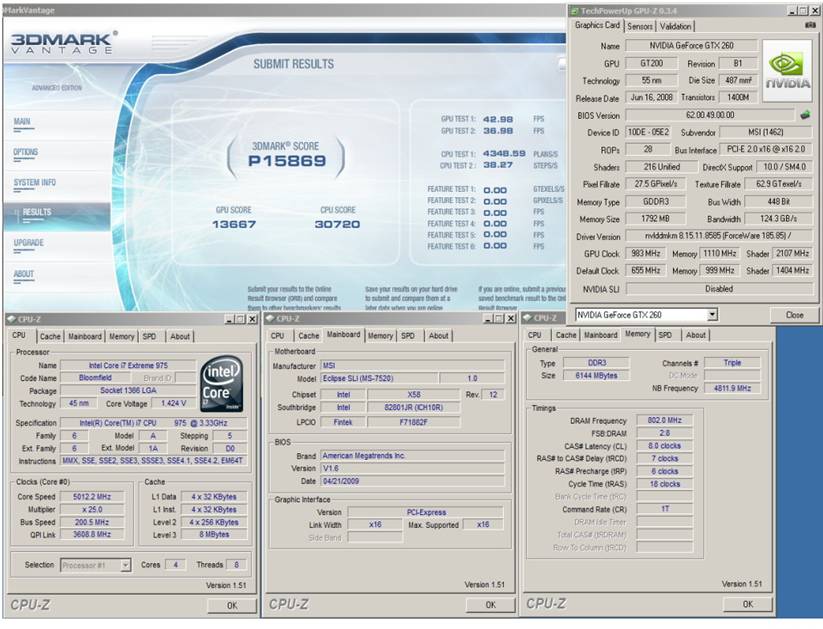This screenshot has height=629, width=823.
Task: Click the Core Speed value 5012.2 MHz
Action: pos(92,497)
